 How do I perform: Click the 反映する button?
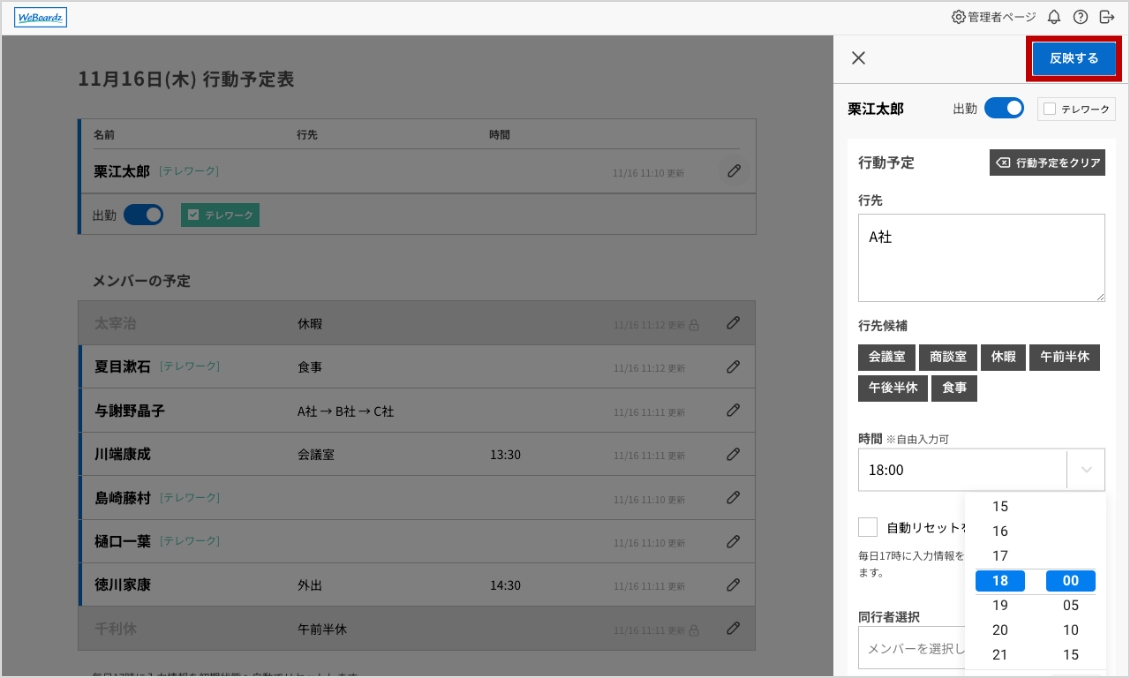coord(1074,58)
